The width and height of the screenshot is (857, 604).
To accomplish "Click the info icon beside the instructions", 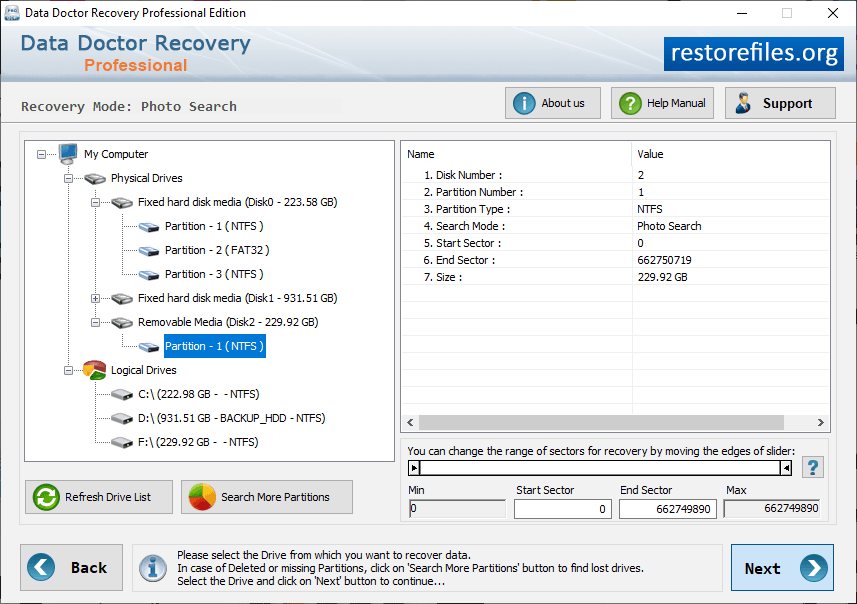I will click(x=153, y=568).
